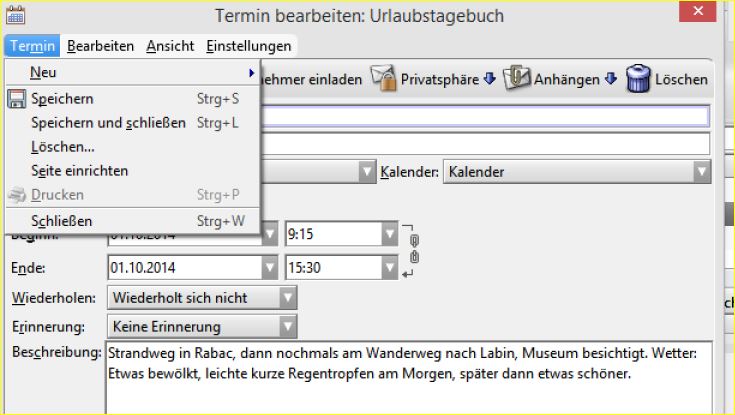Click the Privatsphäre padlock envelope icon
This screenshot has width=735, height=415.
point(383,78)
